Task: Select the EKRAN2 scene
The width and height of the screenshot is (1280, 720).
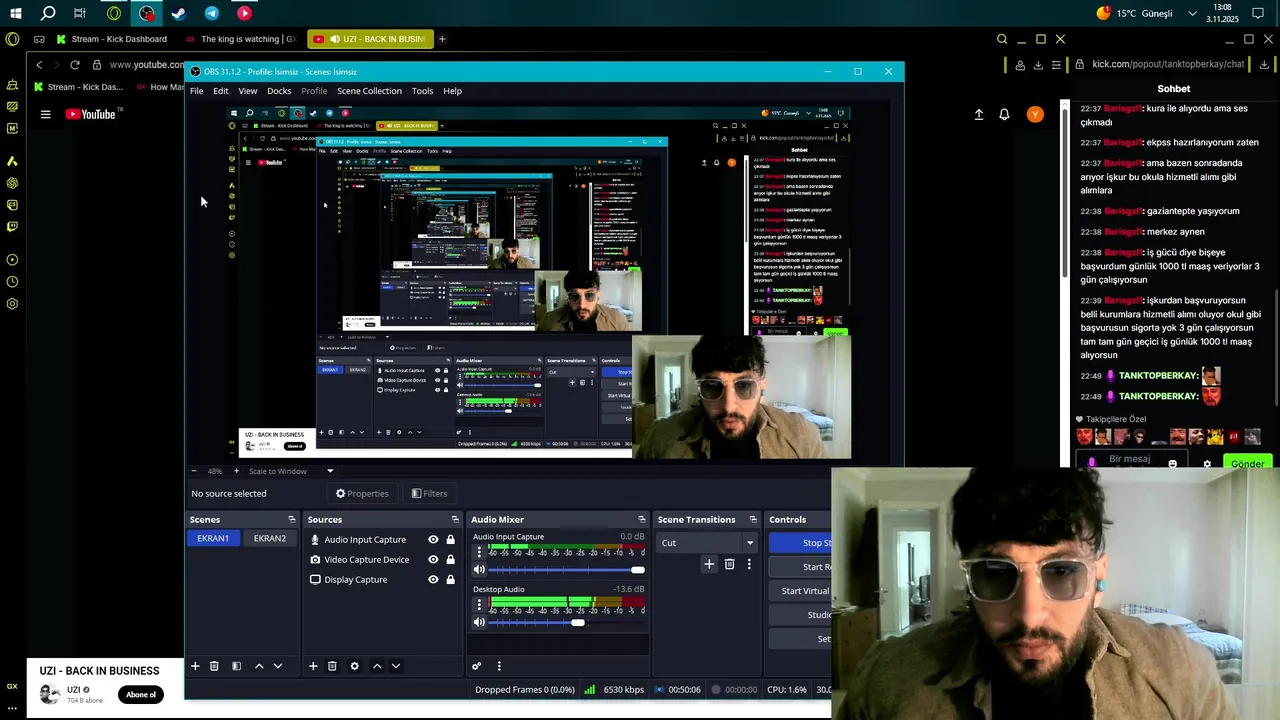Action: point(270,538)
